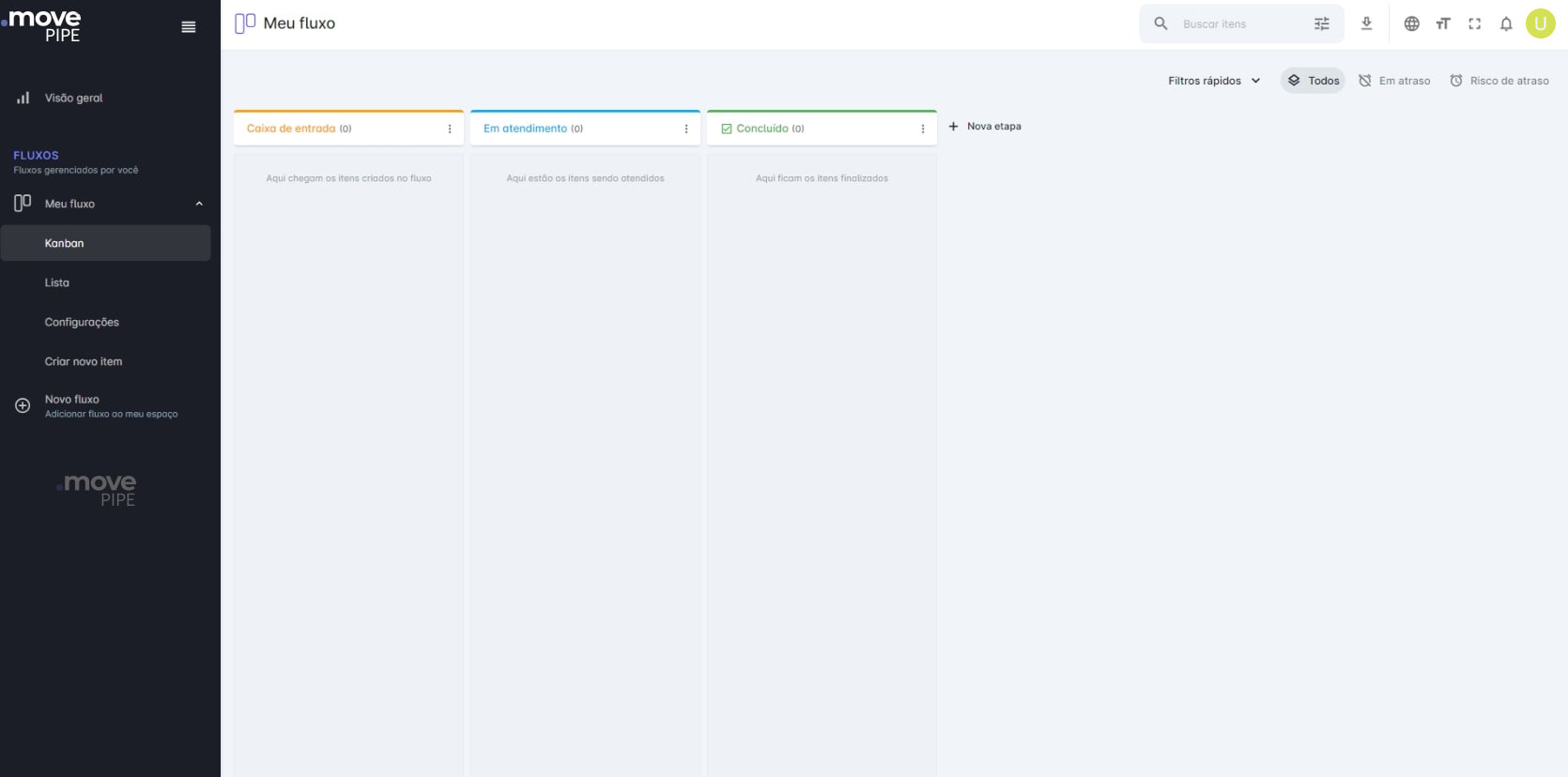Screen dimensions: 1568x777
Task: Click the Caixa de entrada column title
Action: tap(291, 129)
